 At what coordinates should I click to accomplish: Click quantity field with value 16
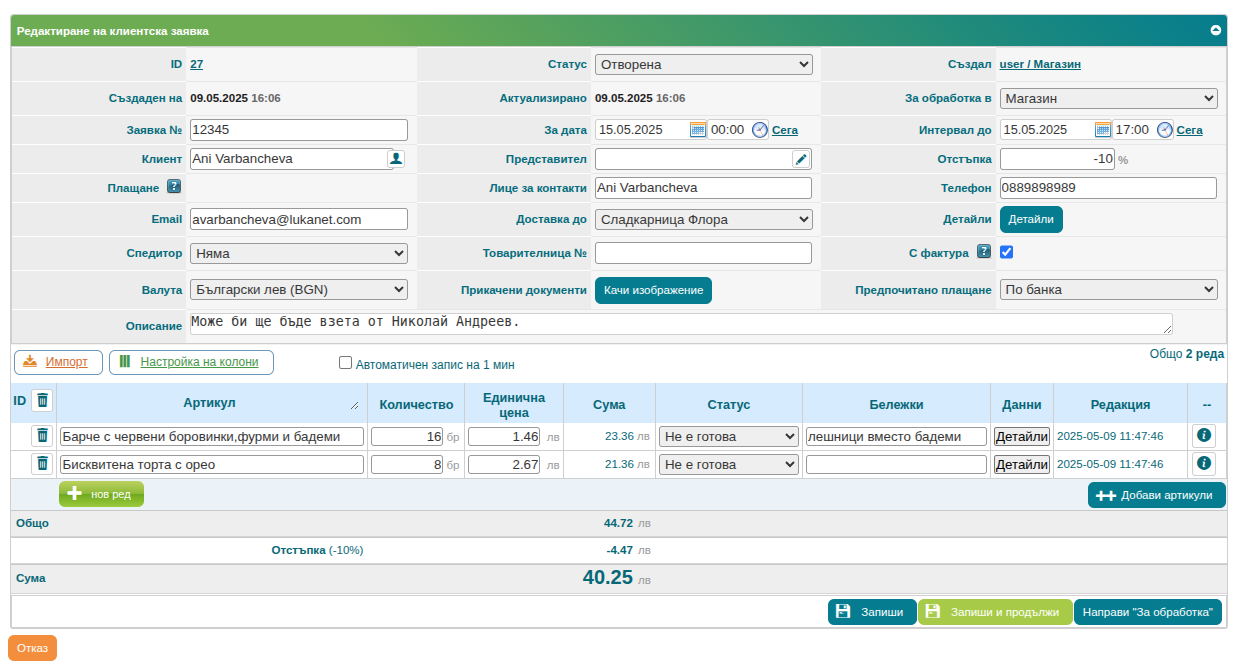click(x=407, y=436)
